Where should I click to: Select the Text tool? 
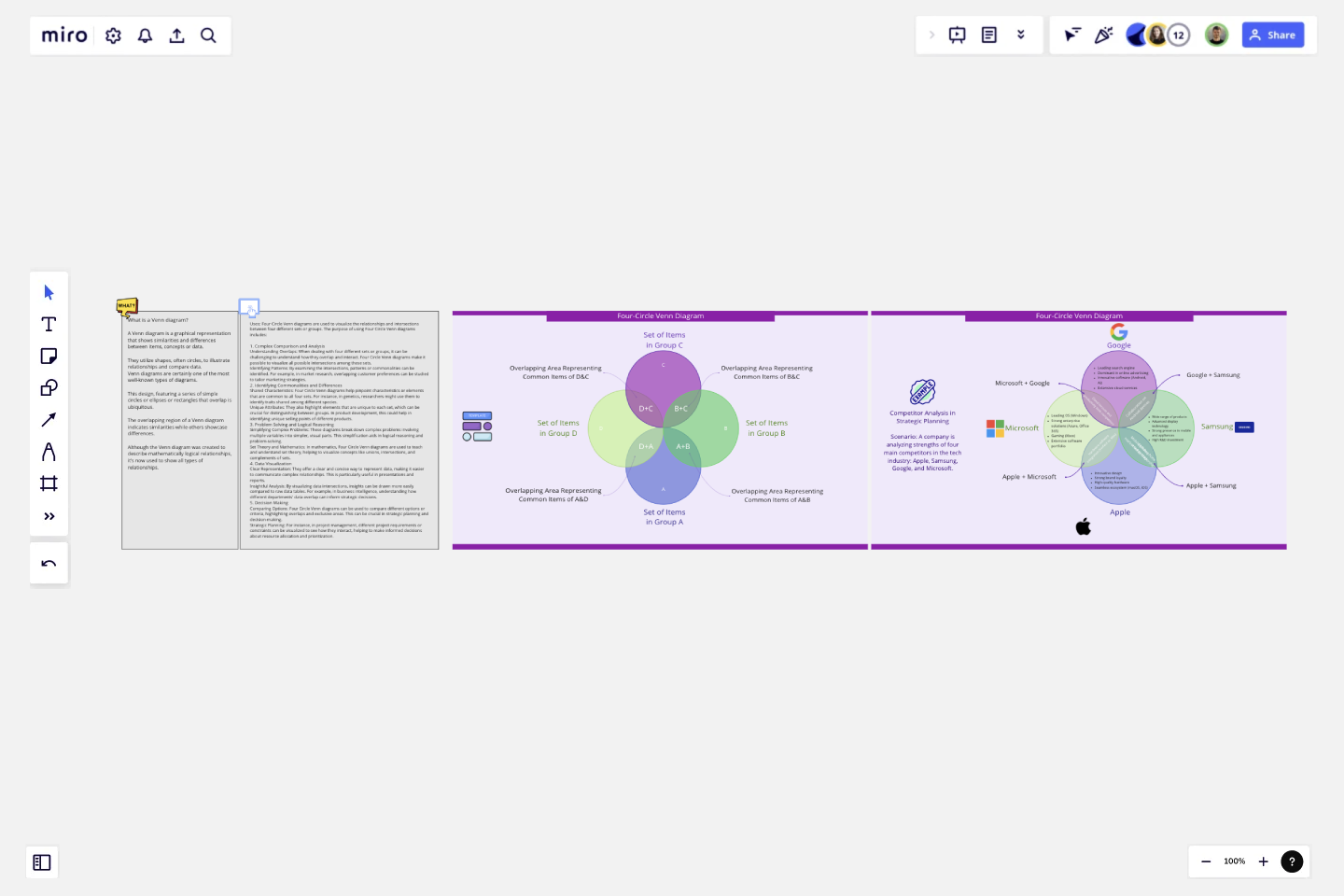point(49,324)
